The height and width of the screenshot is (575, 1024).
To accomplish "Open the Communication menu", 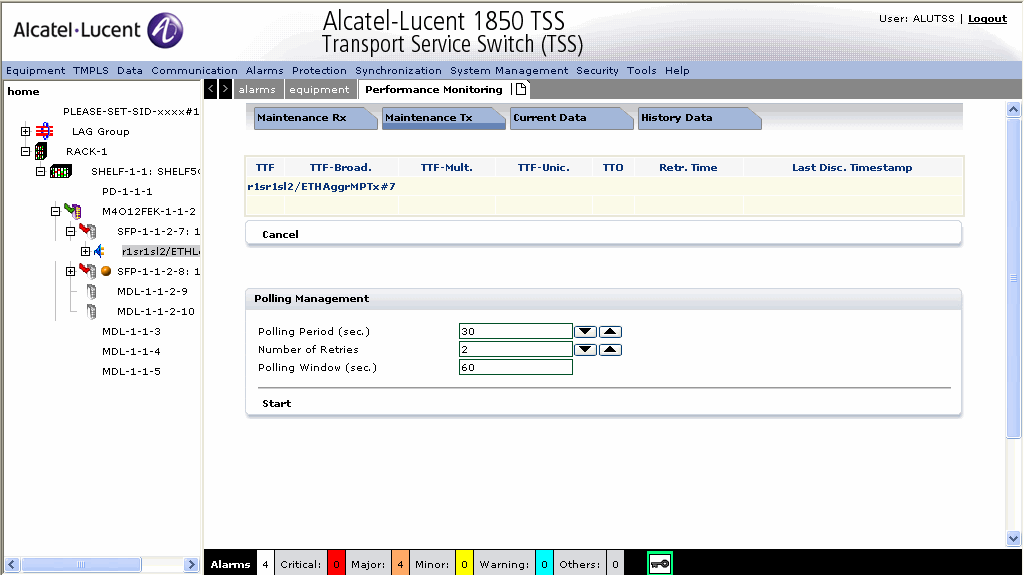I will pyautogui.click(x=195, y=71).
